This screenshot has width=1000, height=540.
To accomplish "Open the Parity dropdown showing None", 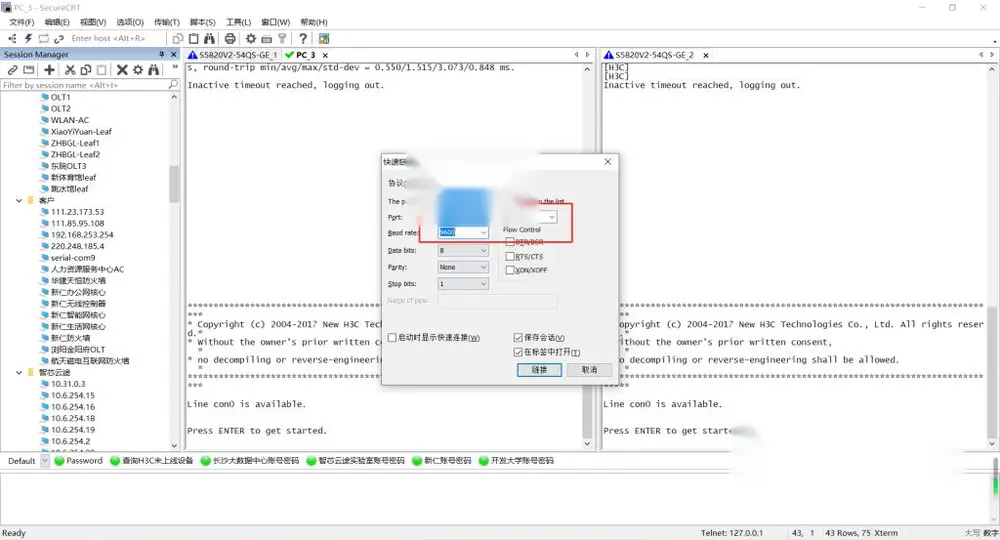I will pos(463,267).
